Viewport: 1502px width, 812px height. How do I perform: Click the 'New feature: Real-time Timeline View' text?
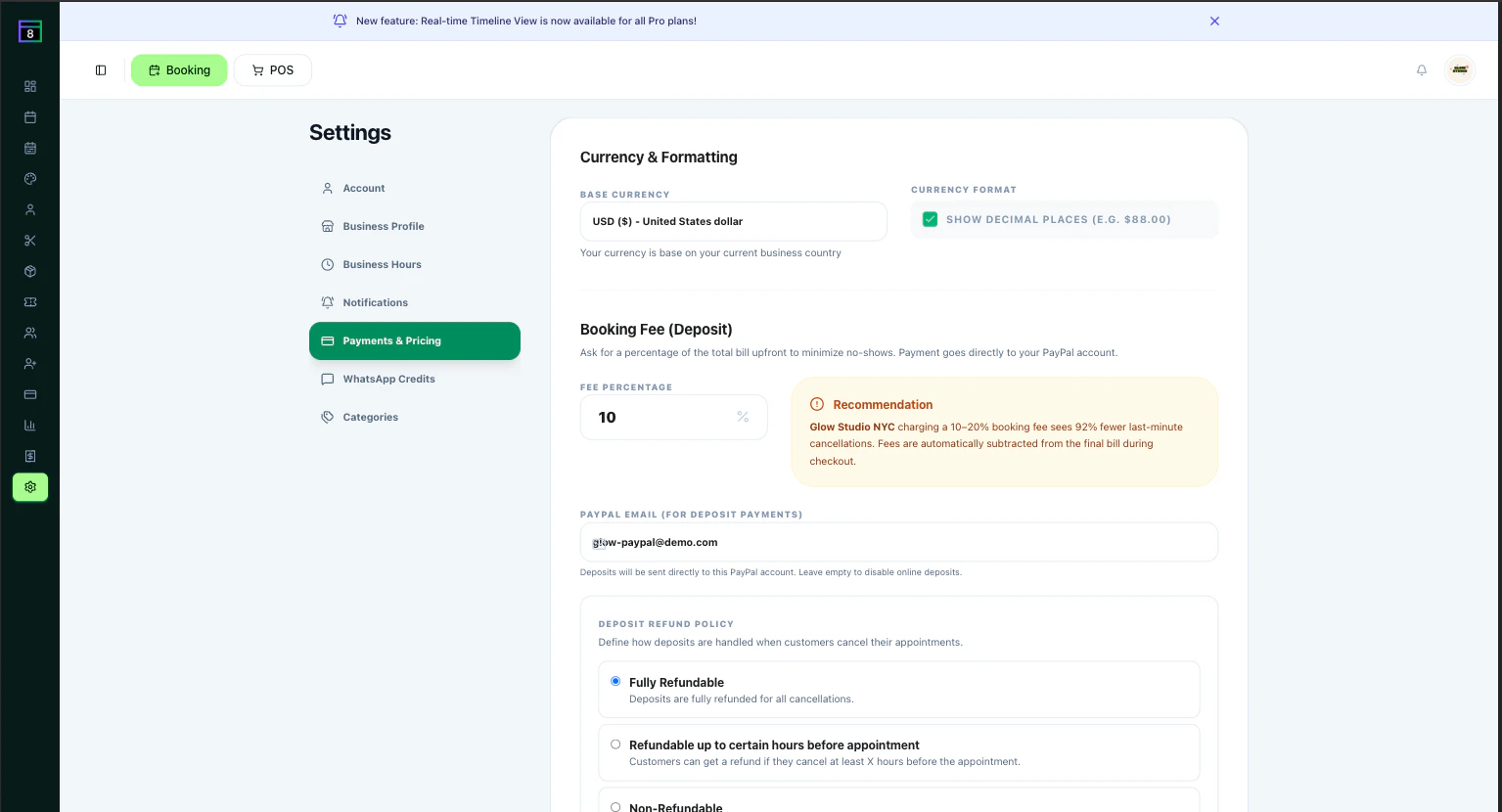tap(526, 21)
